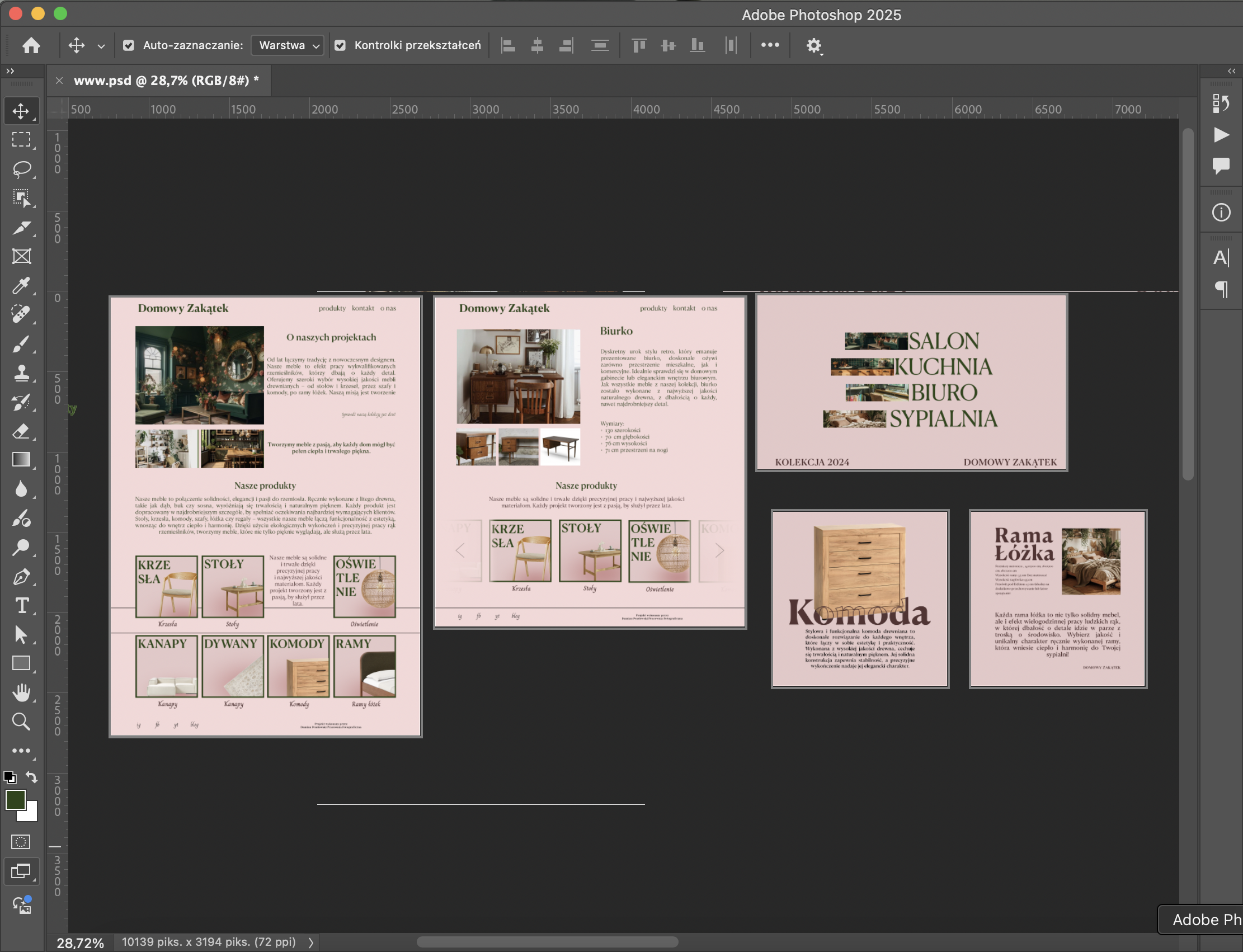1243x952 pixels.
Task: Click the vertical canvas scrollbar
Action: [x=1188, y=305]
